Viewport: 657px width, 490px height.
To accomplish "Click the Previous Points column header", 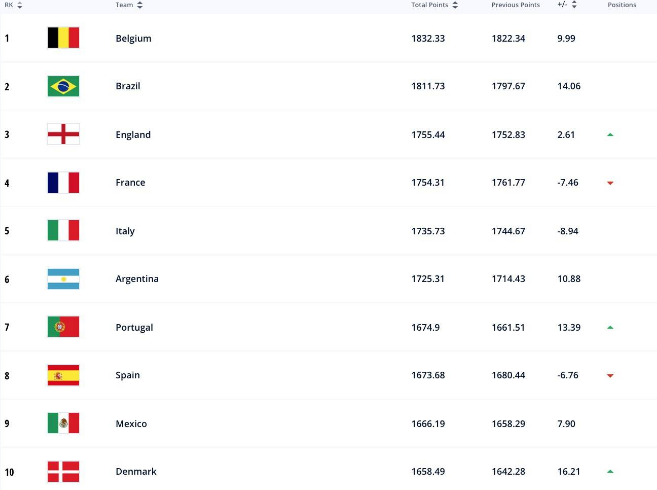I will click(x=515, y=5).
